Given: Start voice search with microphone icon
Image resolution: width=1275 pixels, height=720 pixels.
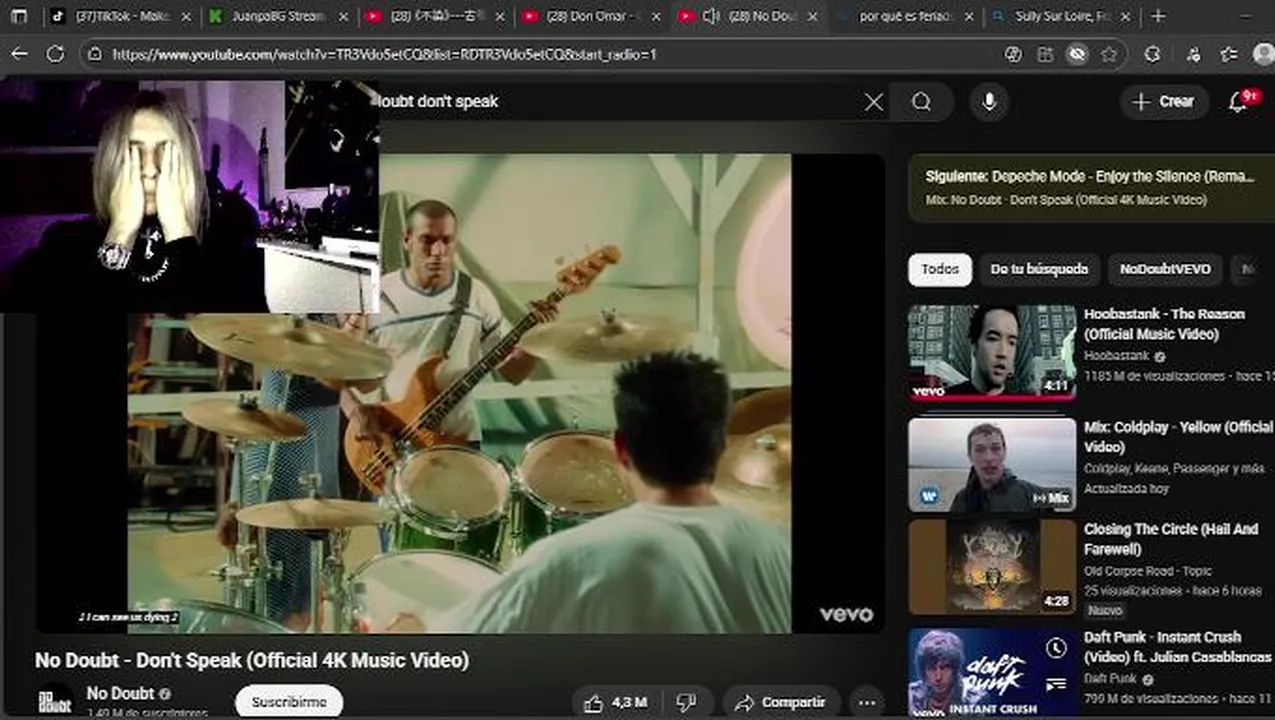Looking at the screenshot, I should pyautogui.click(x=989, y=102).
